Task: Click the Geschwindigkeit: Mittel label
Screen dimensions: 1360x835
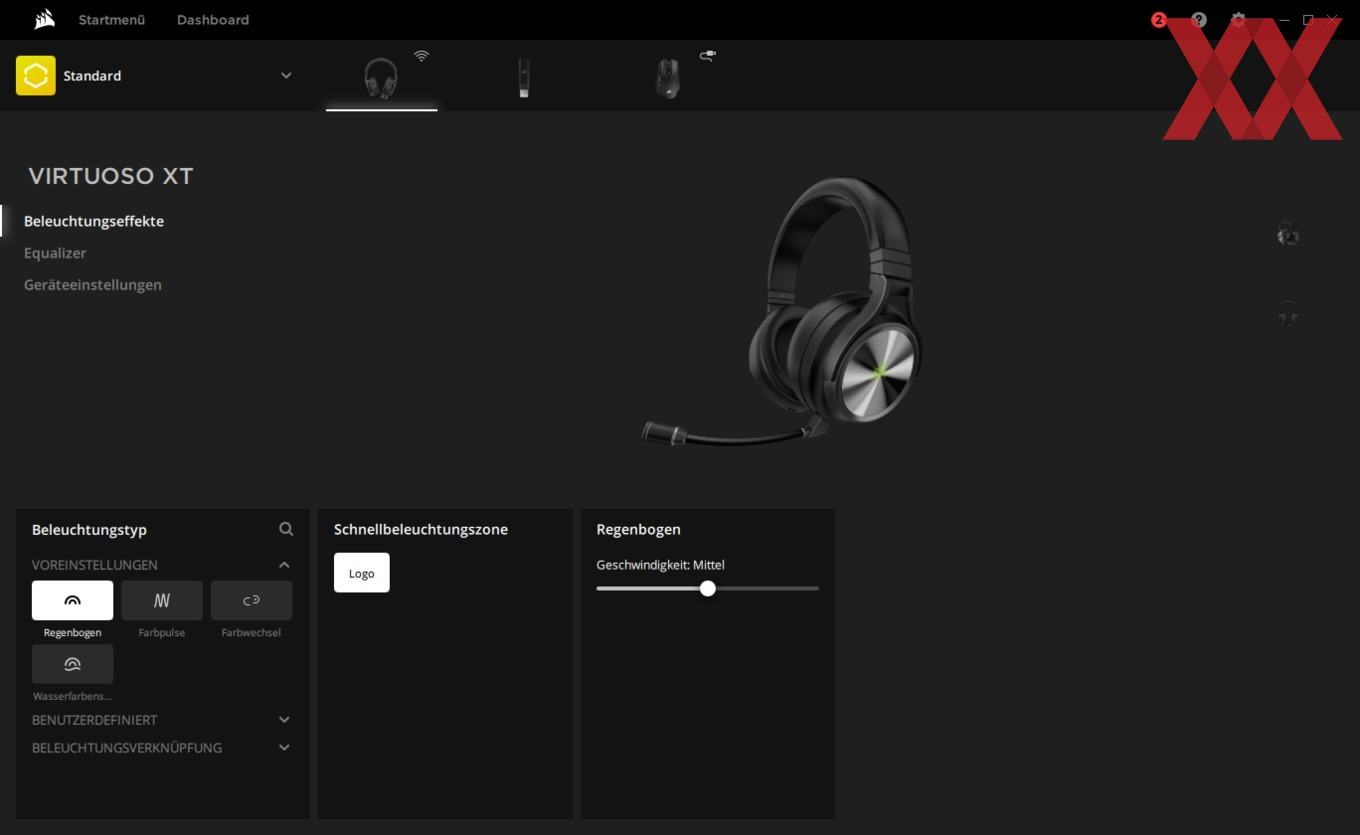Action: pyautogui.click(x=661, y=565)
